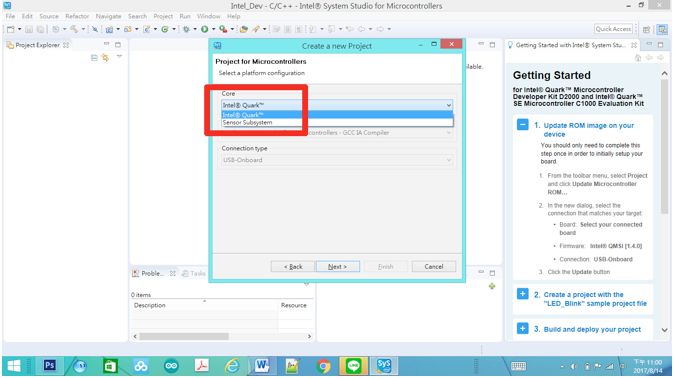Click Home icon in Getting Started panel
This screenshot has height=378, width=674.
point(638,57)
